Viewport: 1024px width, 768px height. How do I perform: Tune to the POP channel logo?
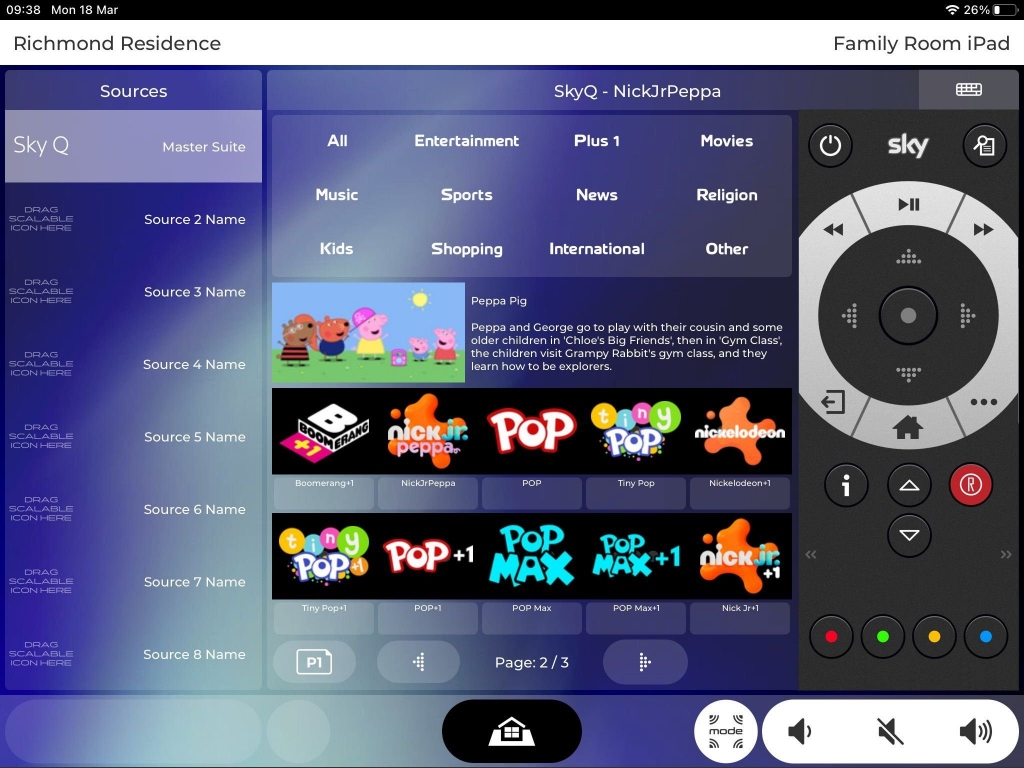[x=532, y=431]
